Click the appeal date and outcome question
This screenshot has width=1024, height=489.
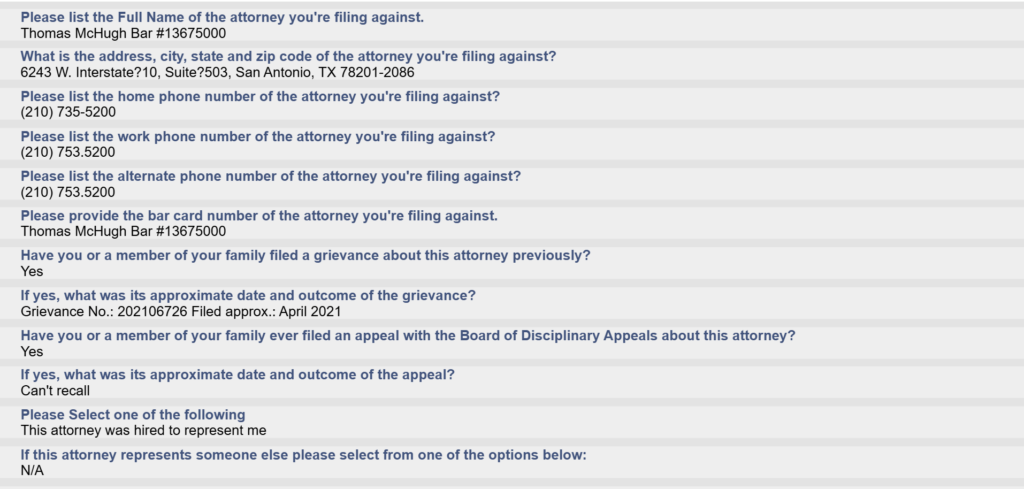[x=238, y=375]
